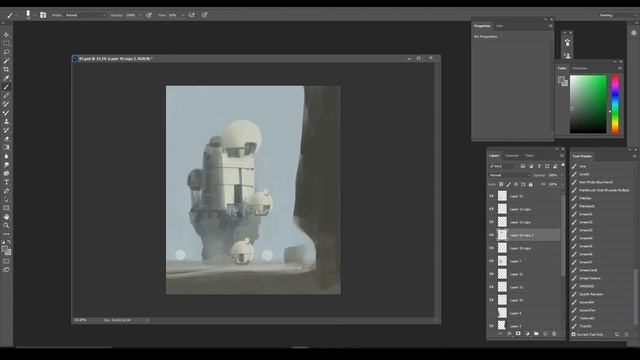Enable airbrush-style build-up effect
This screenshot has height=360, width=640.
point(191,15)
